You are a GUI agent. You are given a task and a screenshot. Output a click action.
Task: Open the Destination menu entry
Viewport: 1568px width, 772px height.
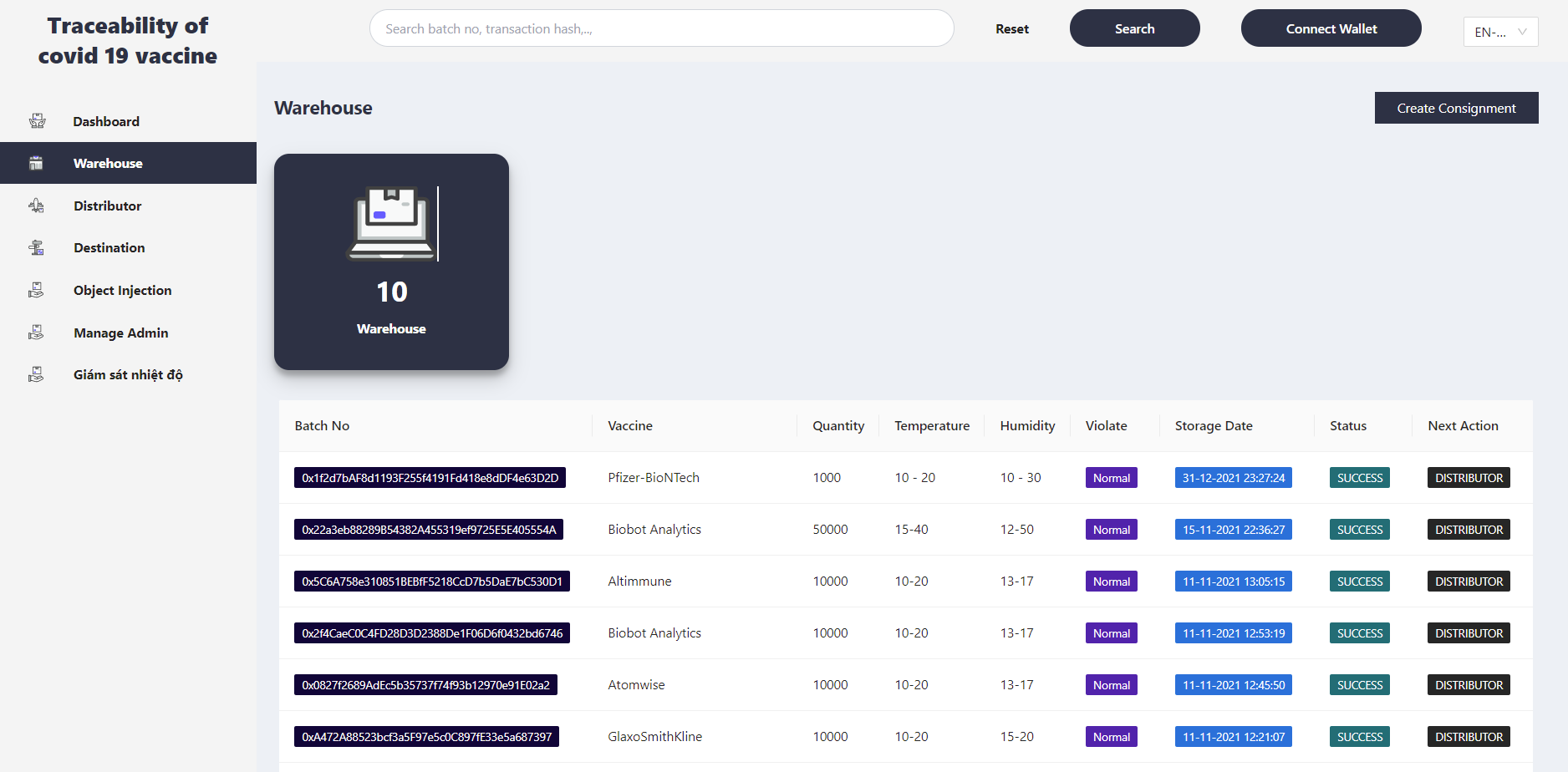[128, 247]
